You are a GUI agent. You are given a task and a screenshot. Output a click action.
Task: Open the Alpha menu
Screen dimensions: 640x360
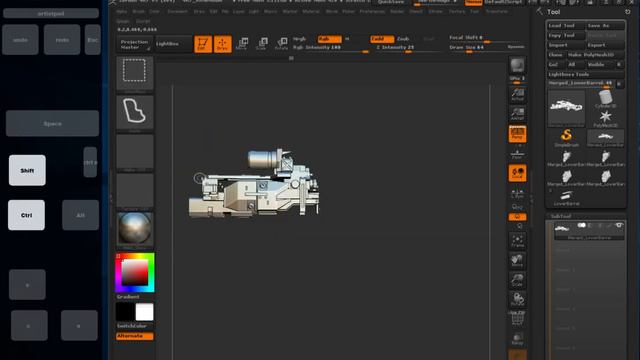point(121,12)
